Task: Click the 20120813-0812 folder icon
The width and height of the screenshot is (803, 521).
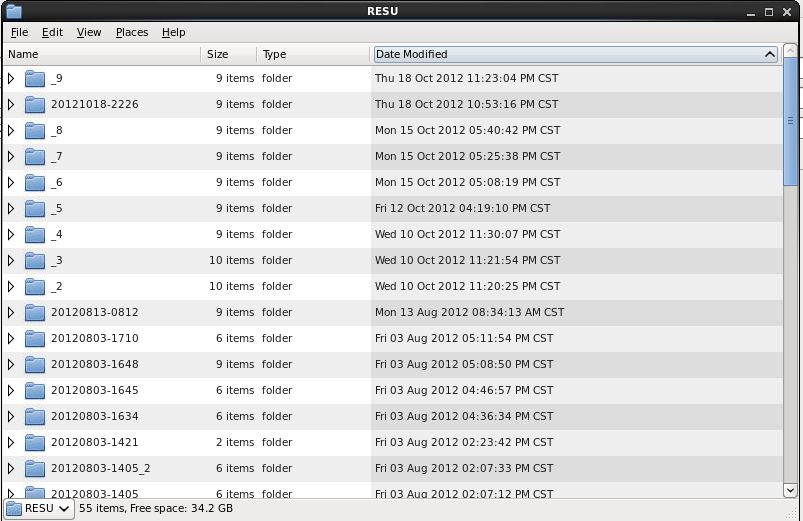Action: coord(35,312)
